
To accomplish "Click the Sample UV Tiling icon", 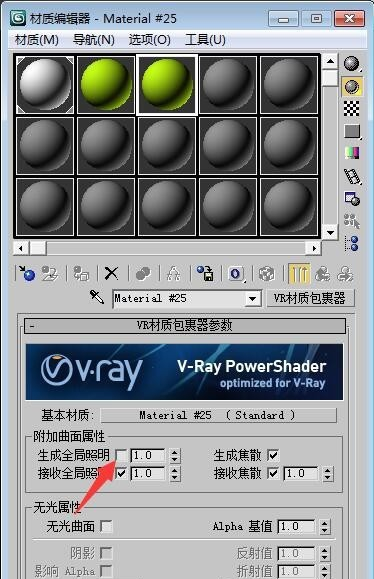I will click(x=352, y=131).
